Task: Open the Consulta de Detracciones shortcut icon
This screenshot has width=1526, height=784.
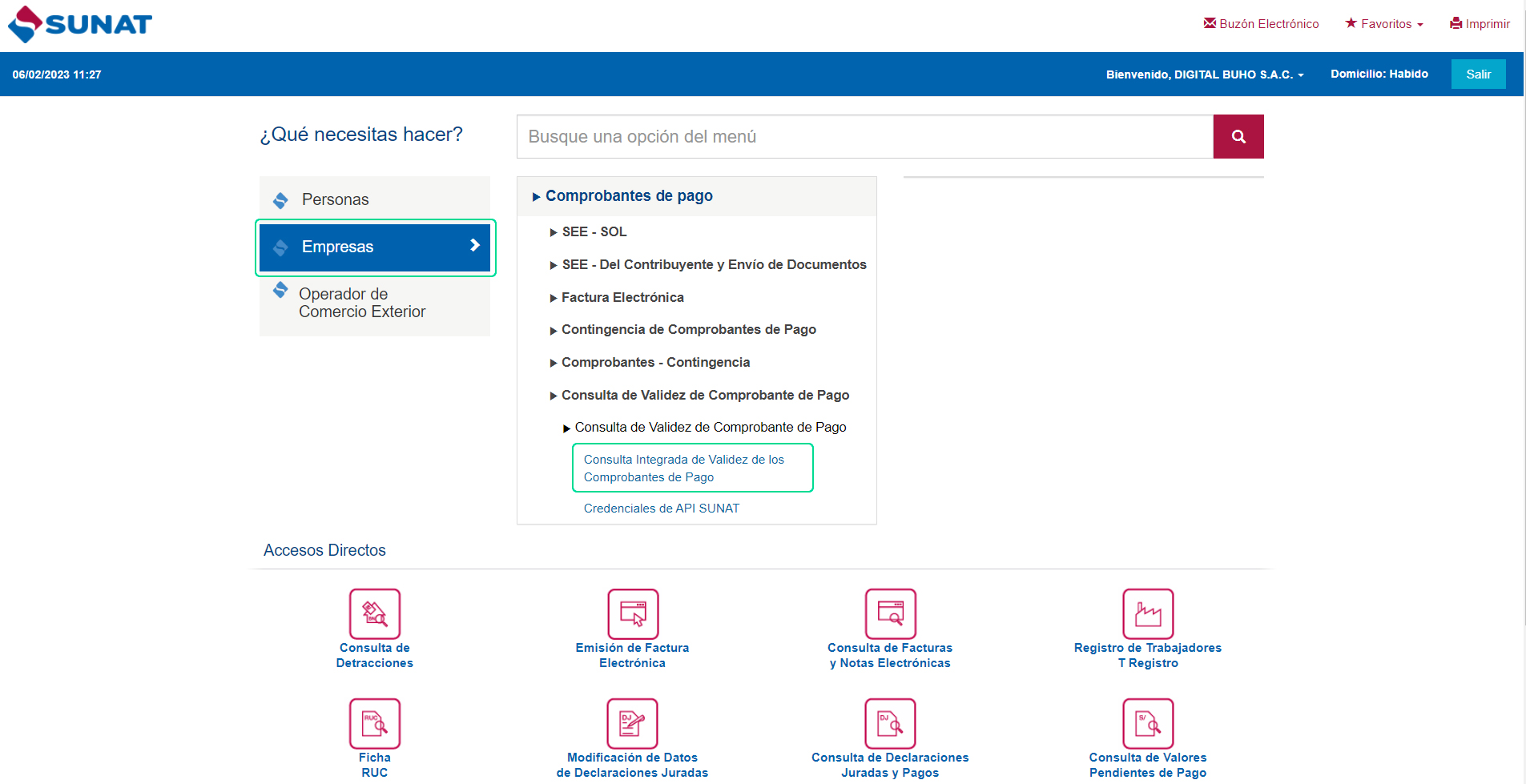Action: click(374, 614)
